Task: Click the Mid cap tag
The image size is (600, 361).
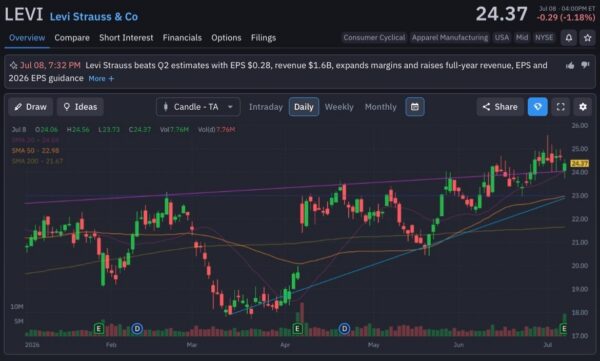Action: (522, 38)
